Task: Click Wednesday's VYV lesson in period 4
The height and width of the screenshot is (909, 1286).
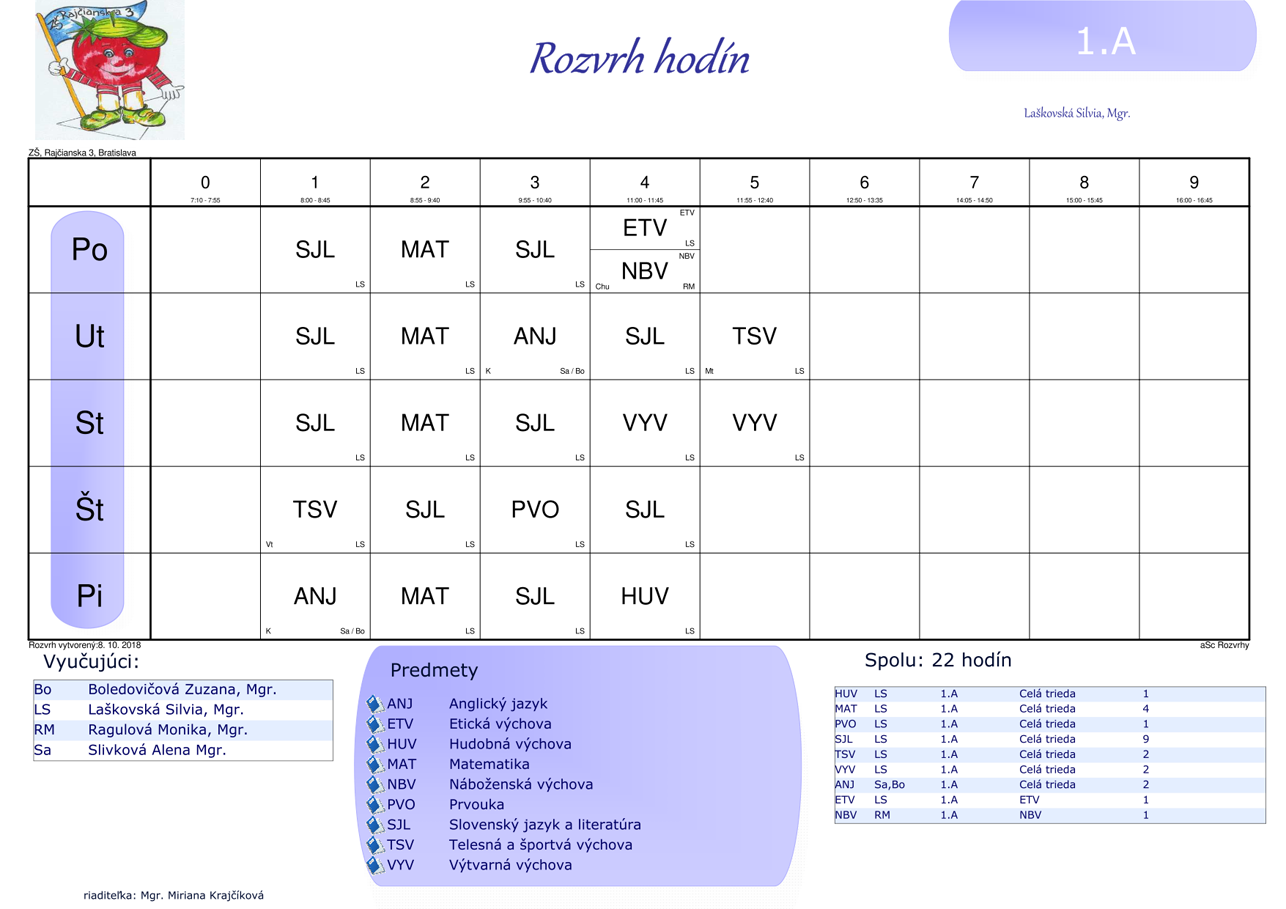Action: (x=645, y=423)
